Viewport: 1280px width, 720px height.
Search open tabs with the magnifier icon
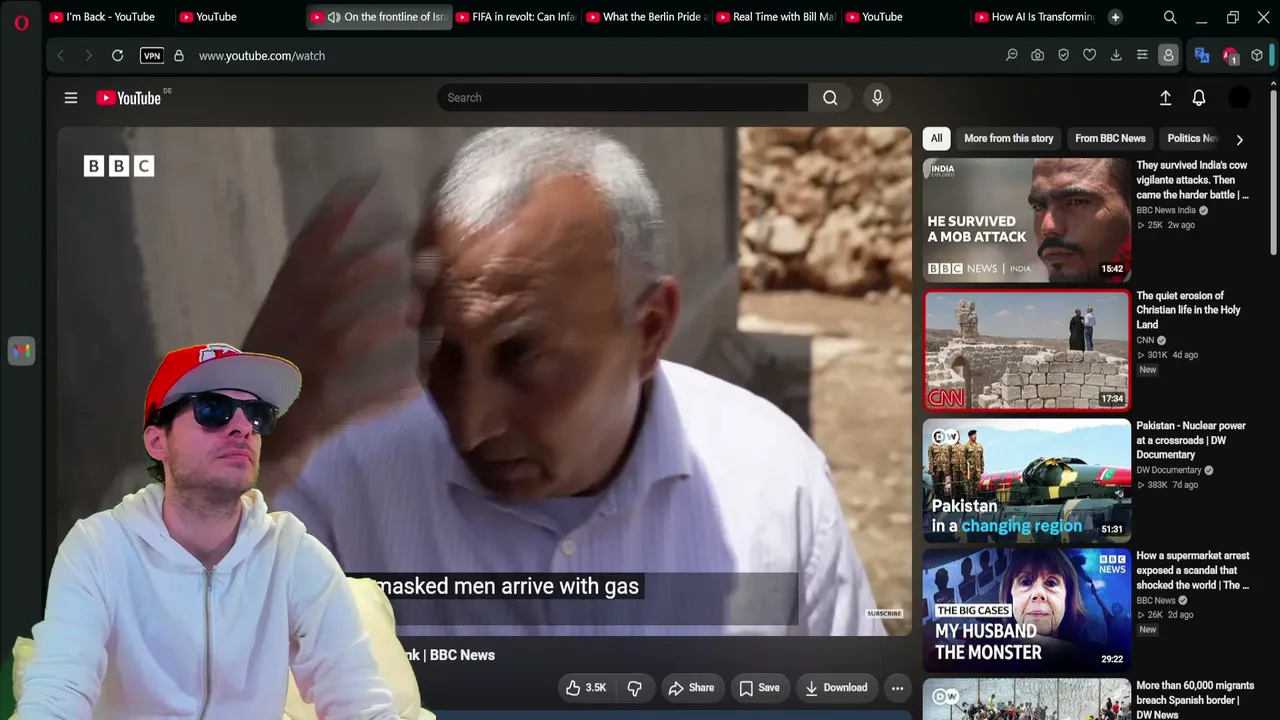coord(1170,17)
